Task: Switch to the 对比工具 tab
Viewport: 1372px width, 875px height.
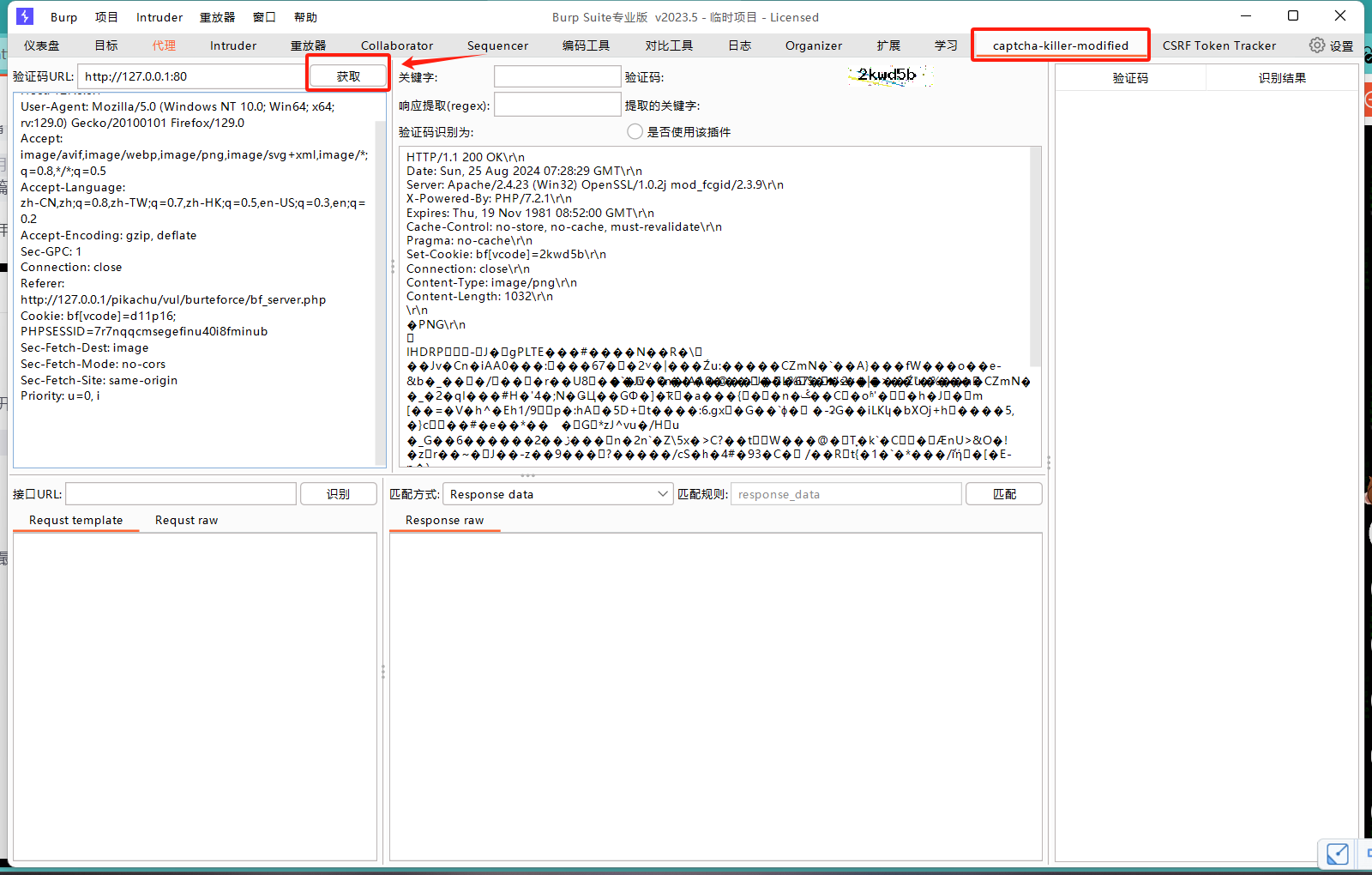Action: tap(669, 45)
